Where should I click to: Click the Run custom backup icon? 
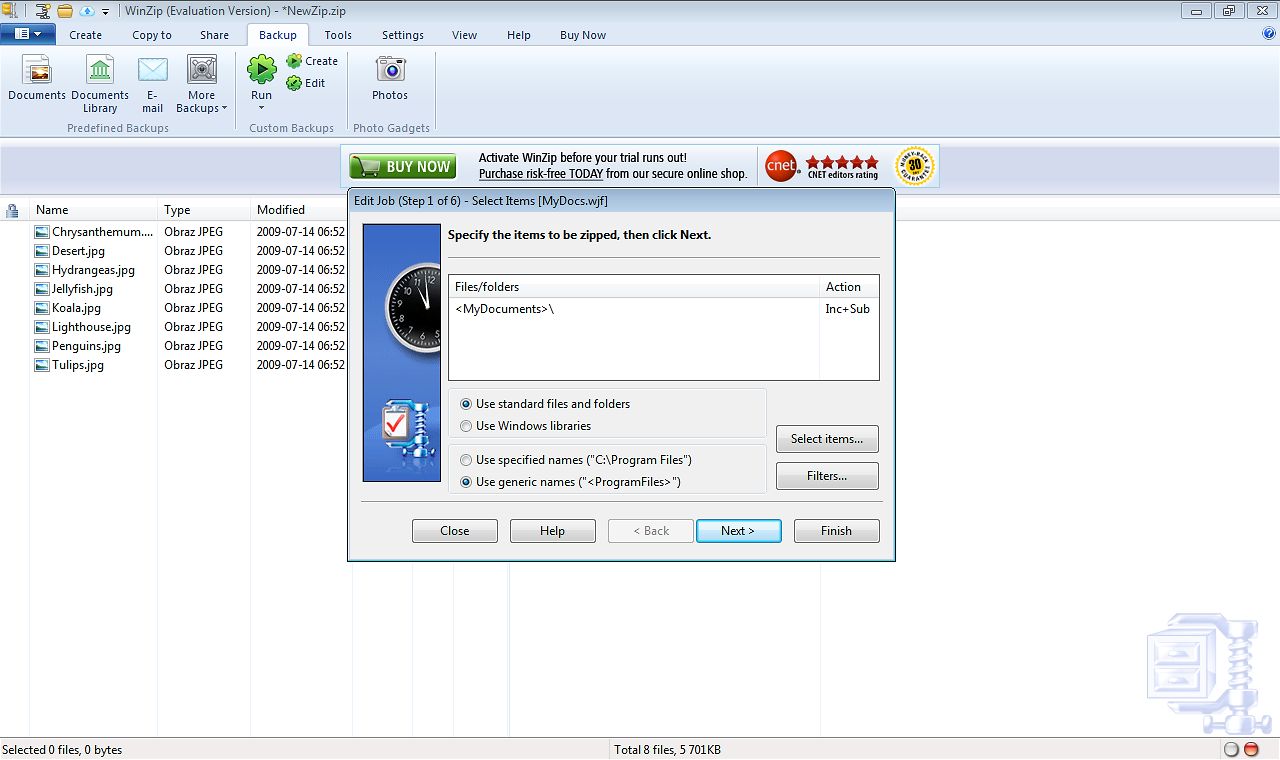[262, 70]
